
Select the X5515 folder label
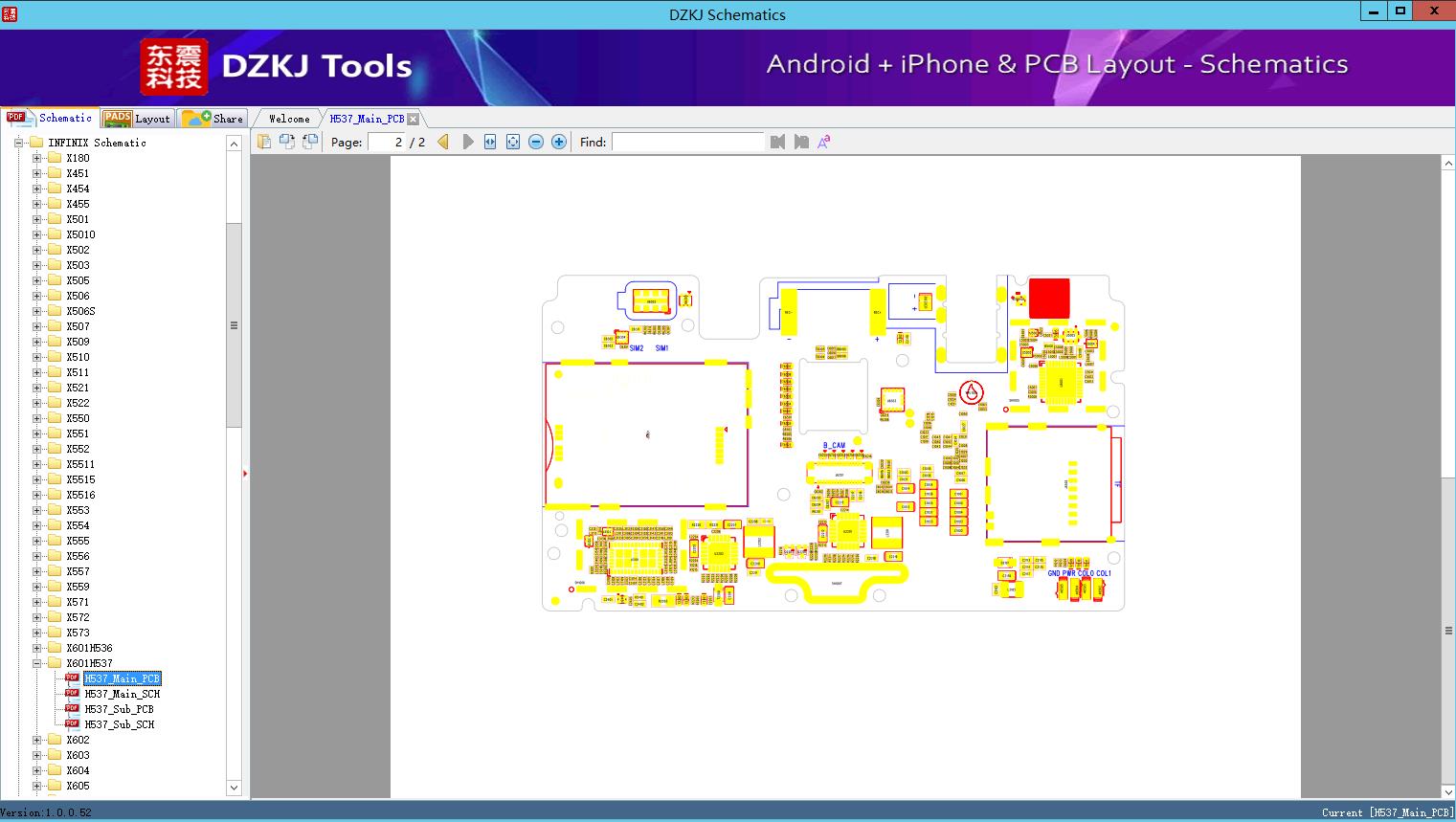tap(80, 479)
